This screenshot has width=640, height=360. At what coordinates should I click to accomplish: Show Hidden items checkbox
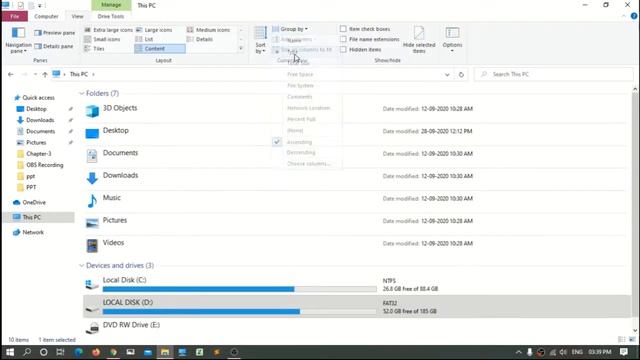coord(343,49)
